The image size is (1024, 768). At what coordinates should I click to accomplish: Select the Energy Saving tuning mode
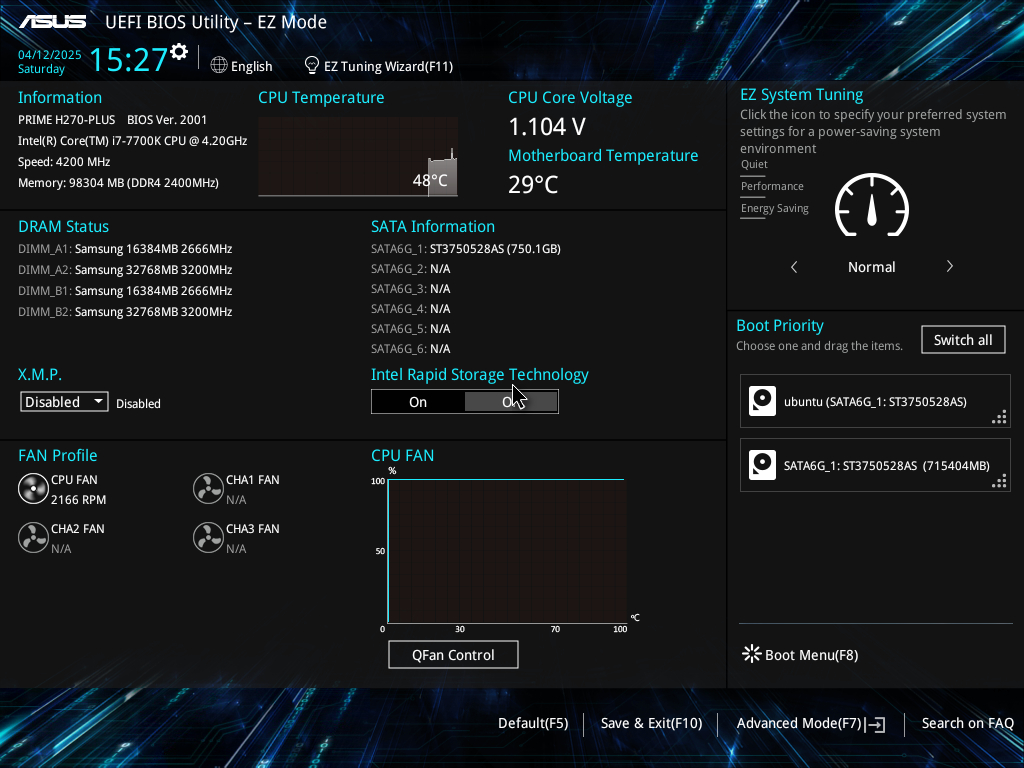775,208
